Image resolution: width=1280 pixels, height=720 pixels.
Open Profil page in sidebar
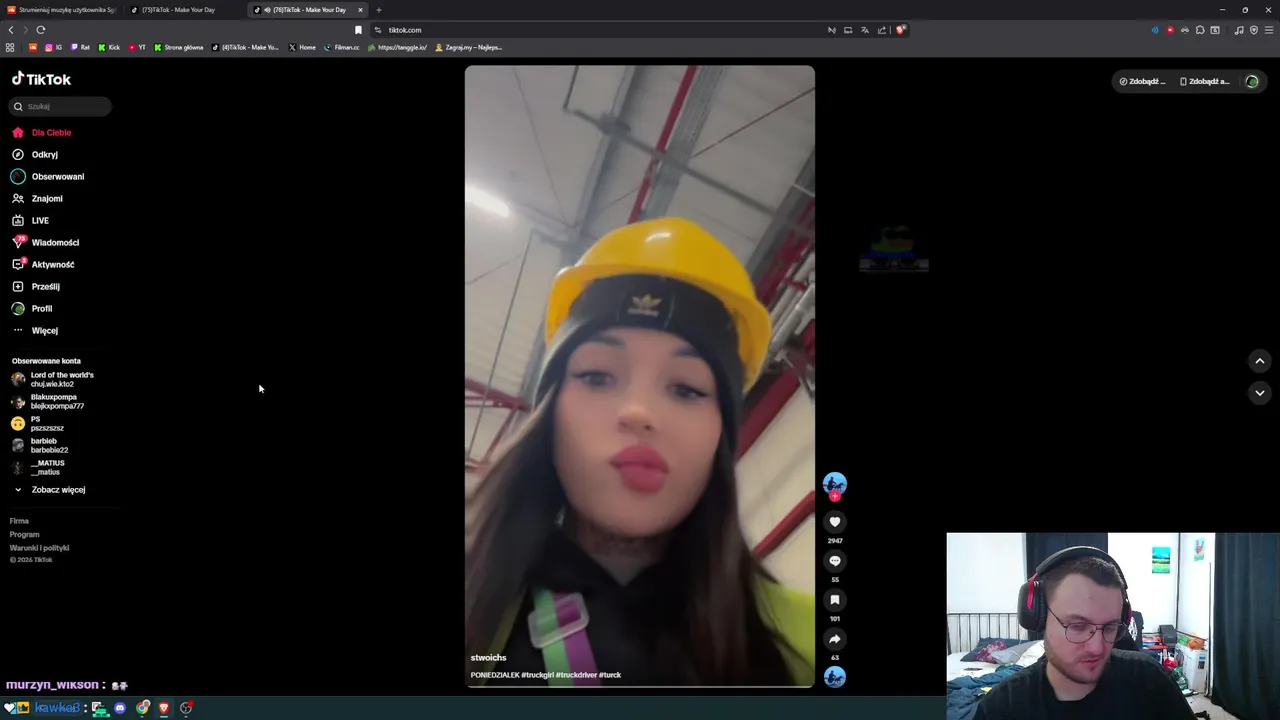tap(33, 308)
